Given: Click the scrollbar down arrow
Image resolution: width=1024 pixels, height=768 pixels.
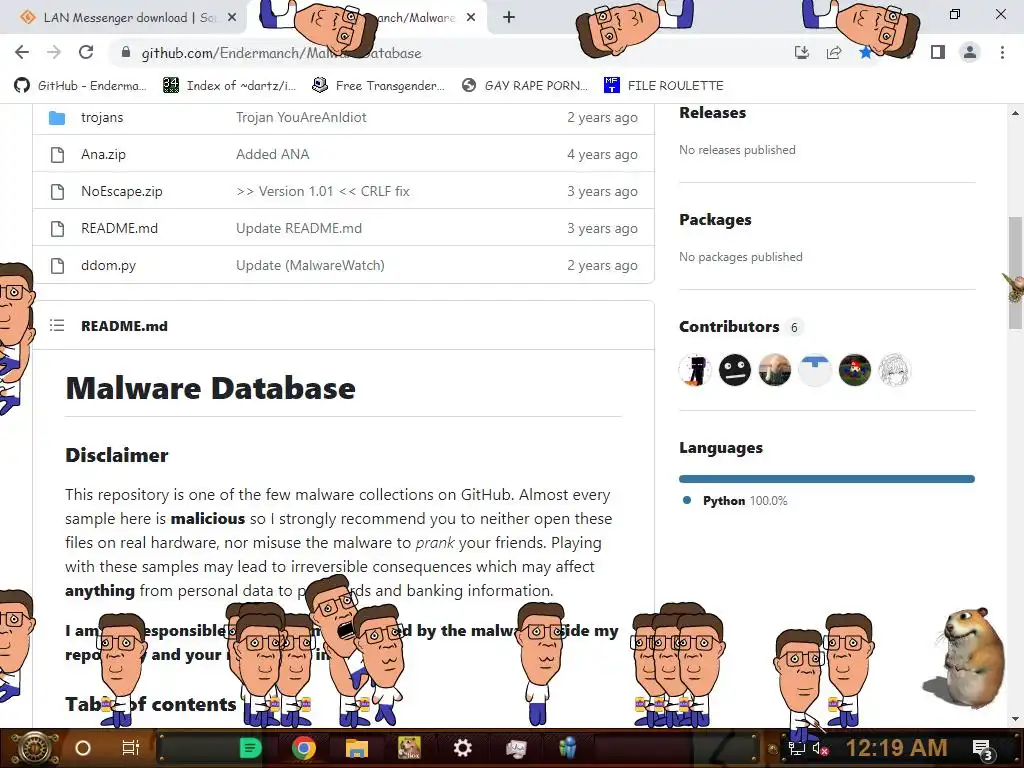Looking at the screenshot, I should [1015, 719].
